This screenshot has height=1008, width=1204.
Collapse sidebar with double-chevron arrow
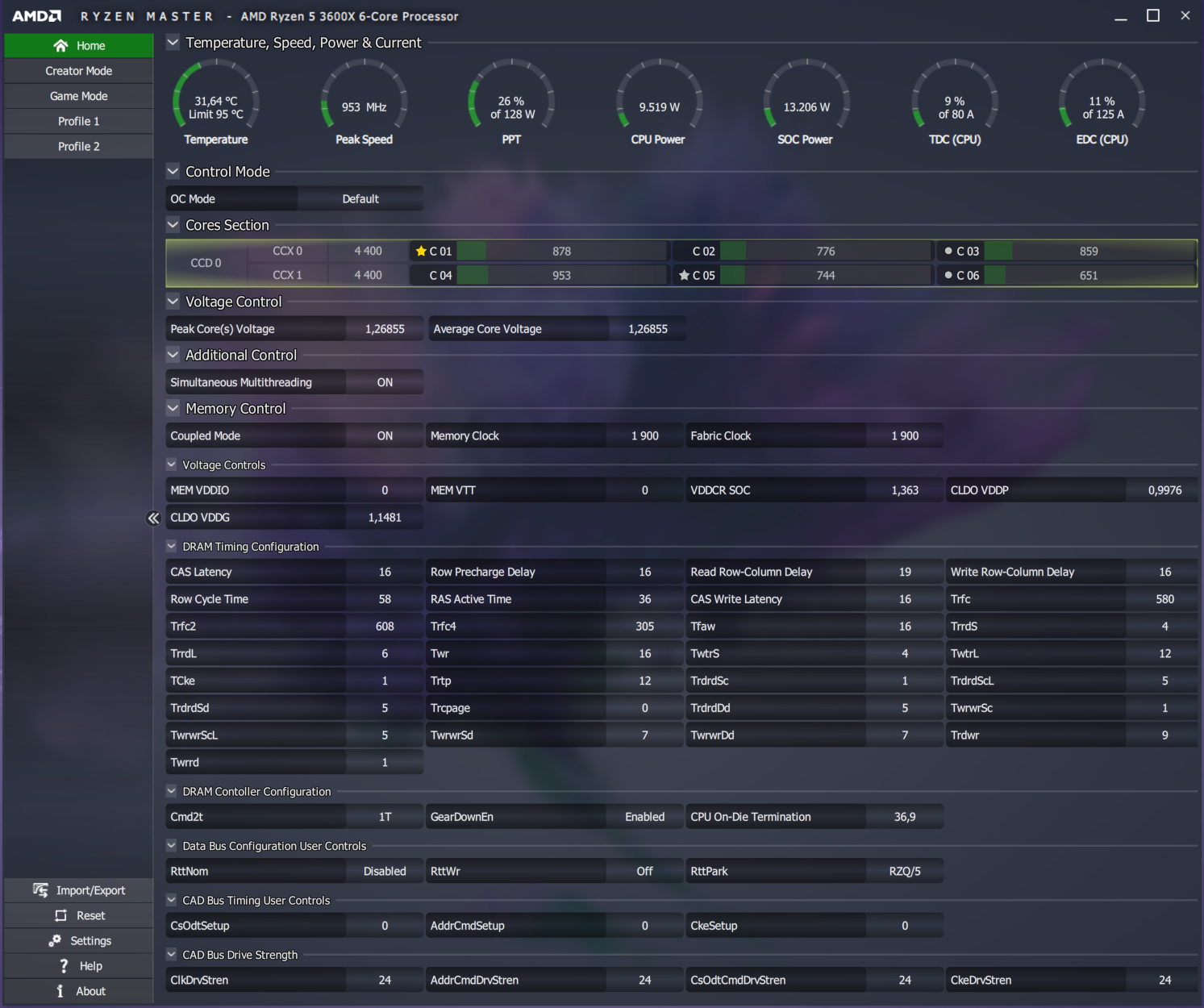(x=153, y=519)
